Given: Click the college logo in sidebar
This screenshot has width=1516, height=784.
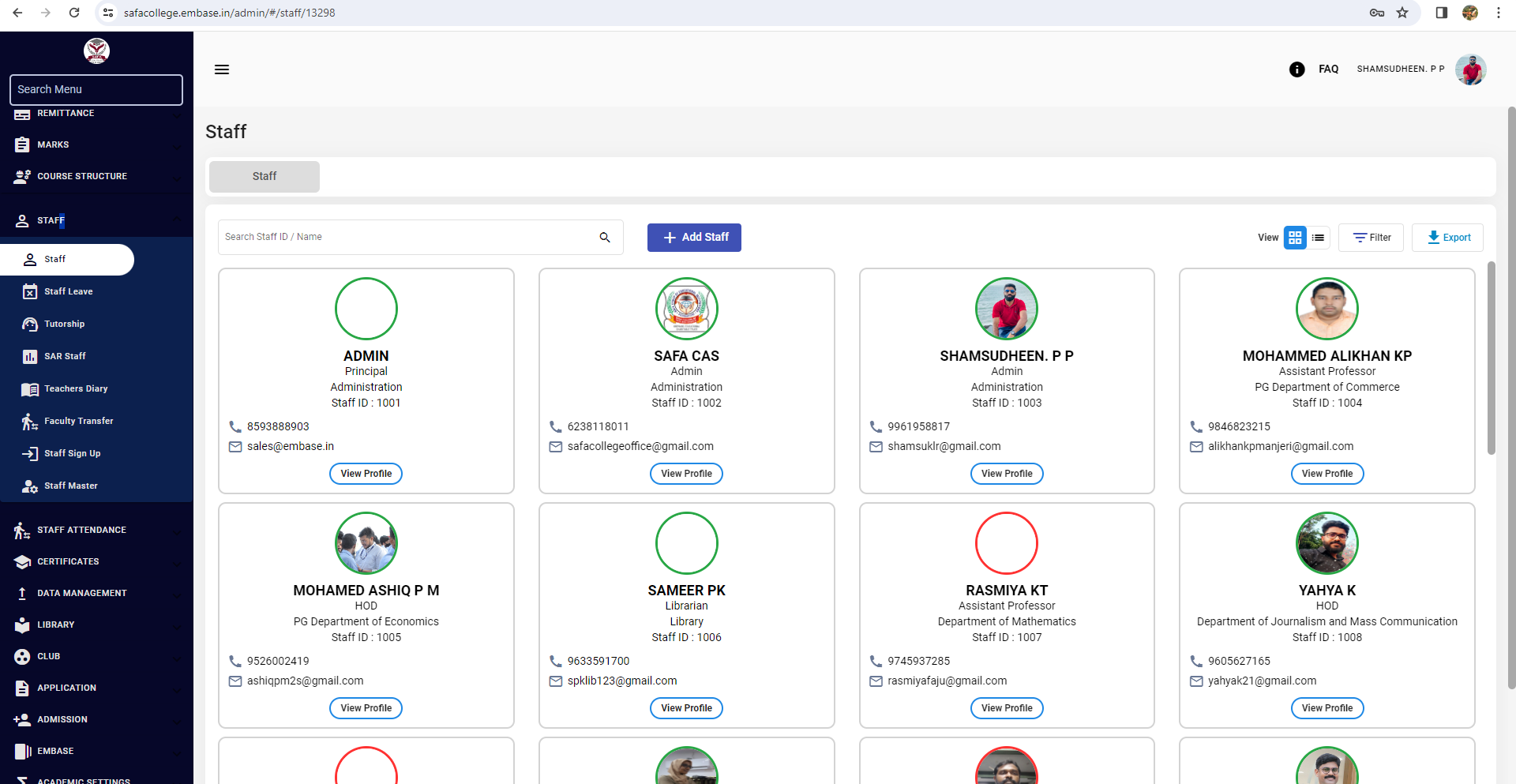Looking at the screenshot, I should coord(96,51).
